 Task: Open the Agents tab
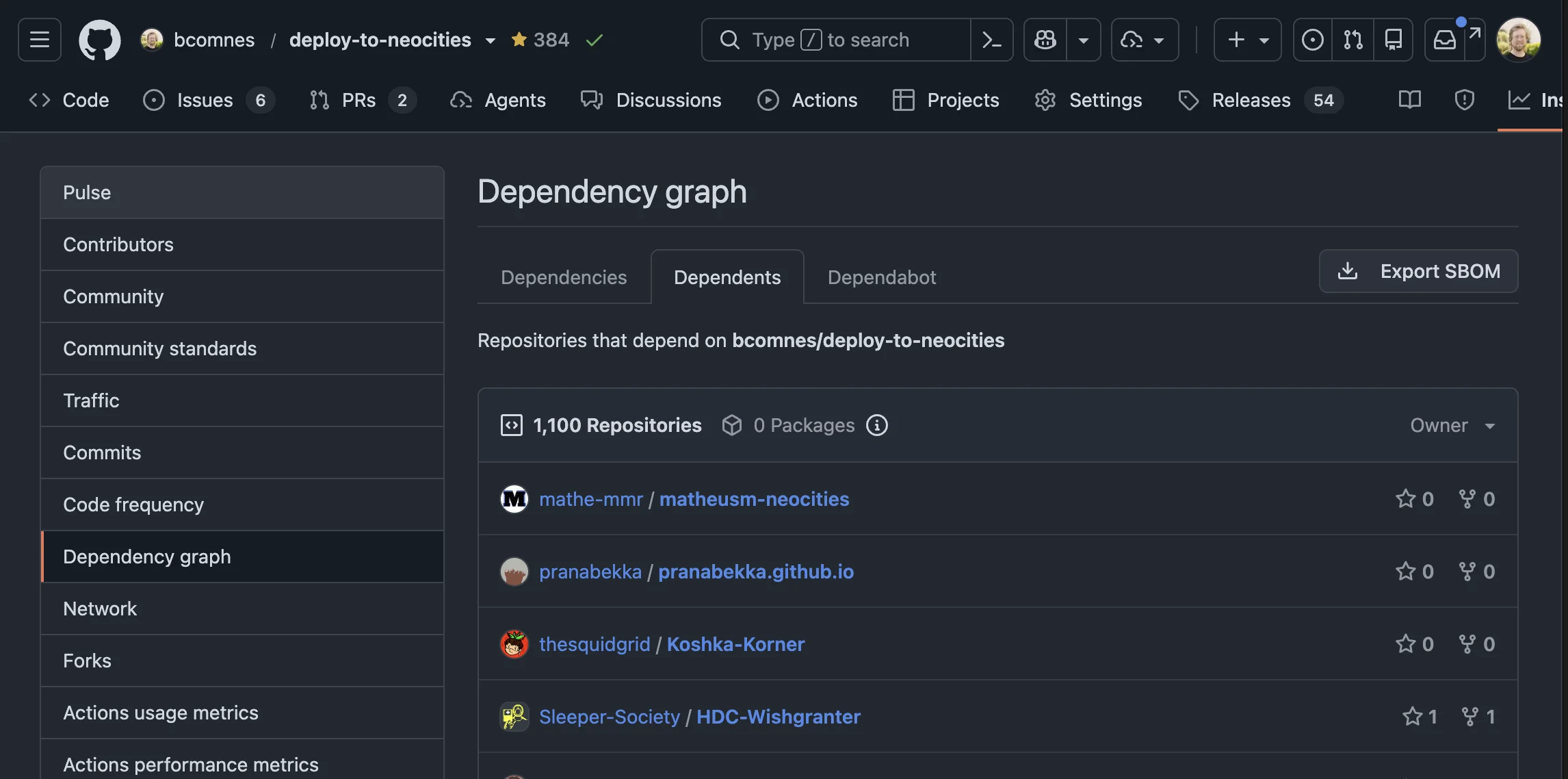[497, 100]
